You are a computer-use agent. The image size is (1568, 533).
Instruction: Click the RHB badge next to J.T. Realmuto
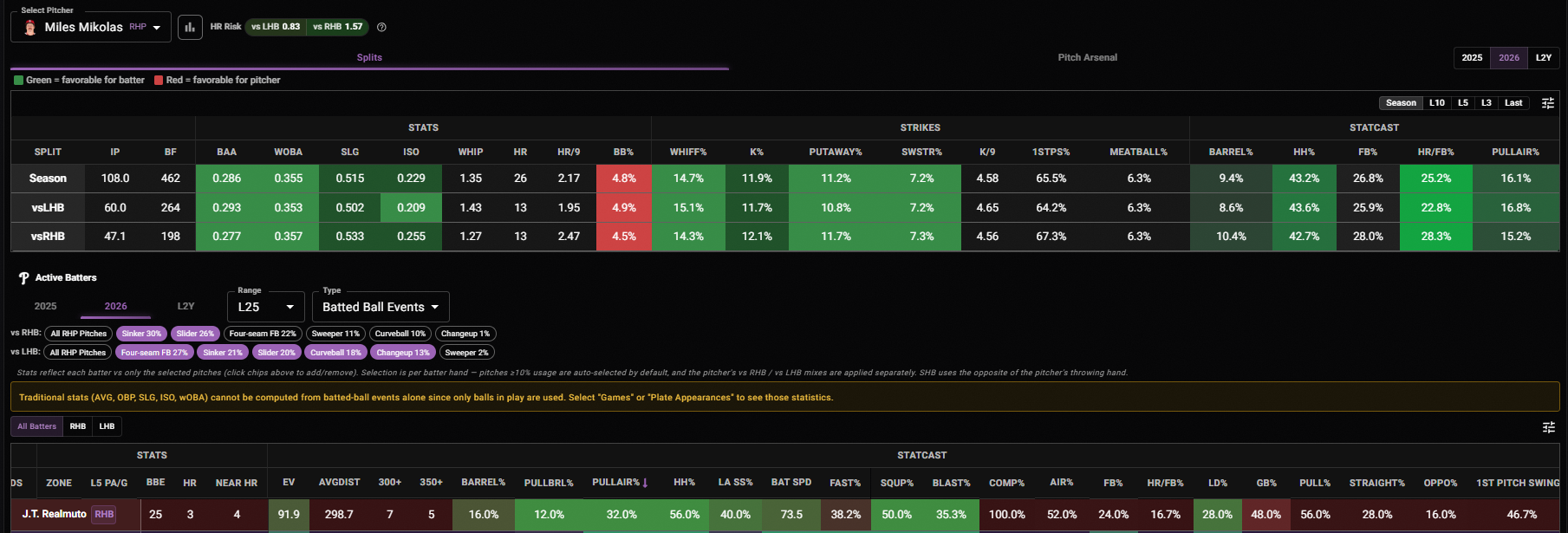pyautogui.click(x=104, y=514)
